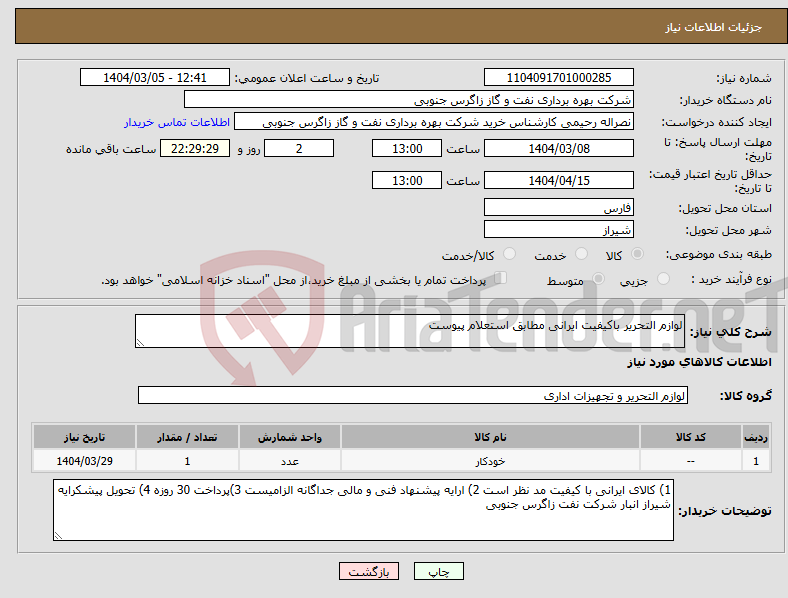Select the کالا radio button
The height and width of the screenshot is (598, 788).
coord(637,254)
